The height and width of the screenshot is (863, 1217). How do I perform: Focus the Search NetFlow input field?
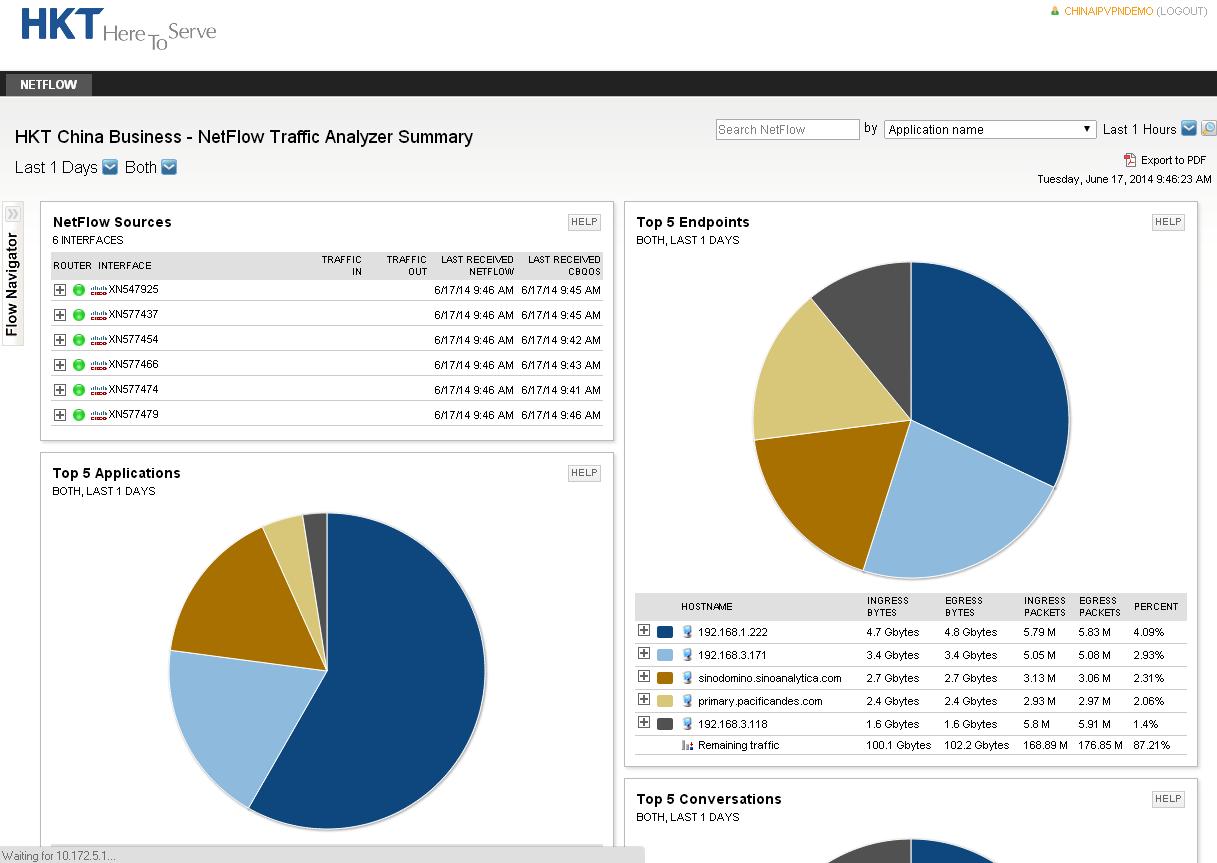[x=788, y=129]
